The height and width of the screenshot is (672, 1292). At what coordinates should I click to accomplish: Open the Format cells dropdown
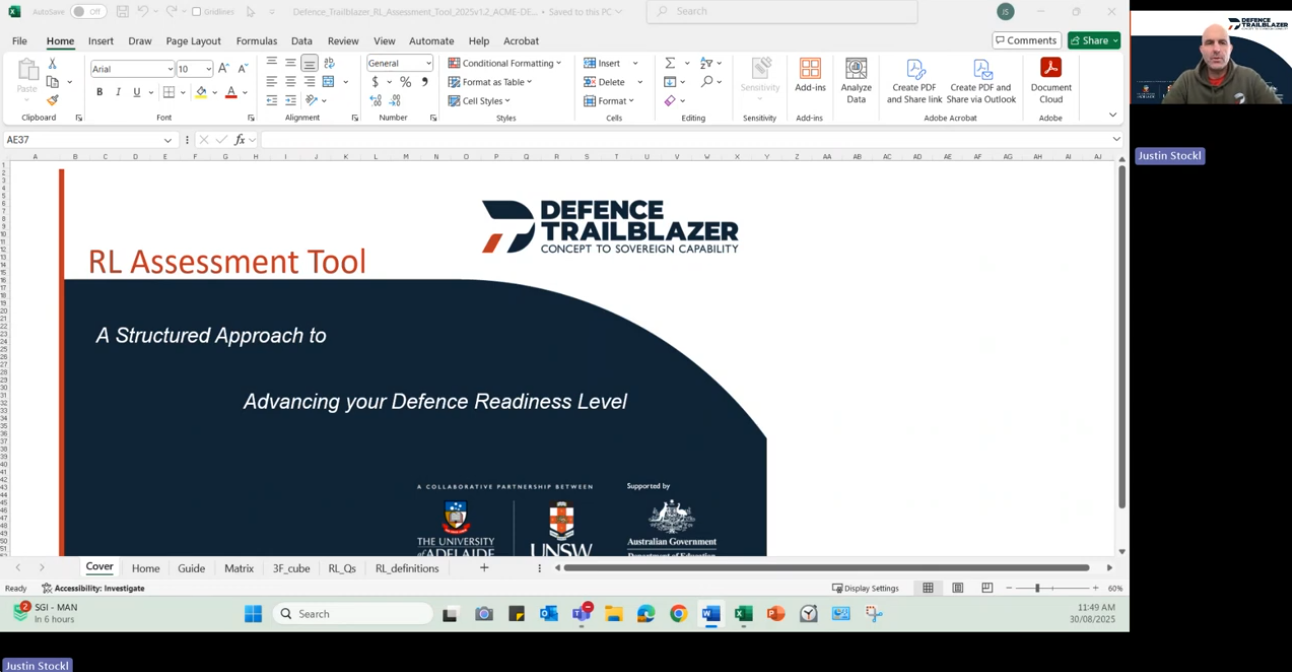tap(608, 101)
